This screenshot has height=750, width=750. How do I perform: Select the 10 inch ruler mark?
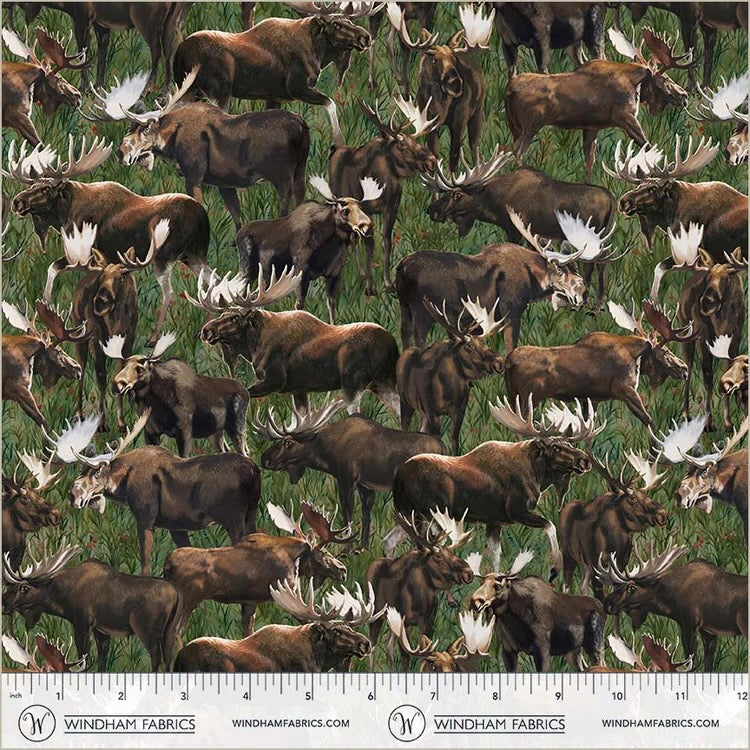(618, 695)
